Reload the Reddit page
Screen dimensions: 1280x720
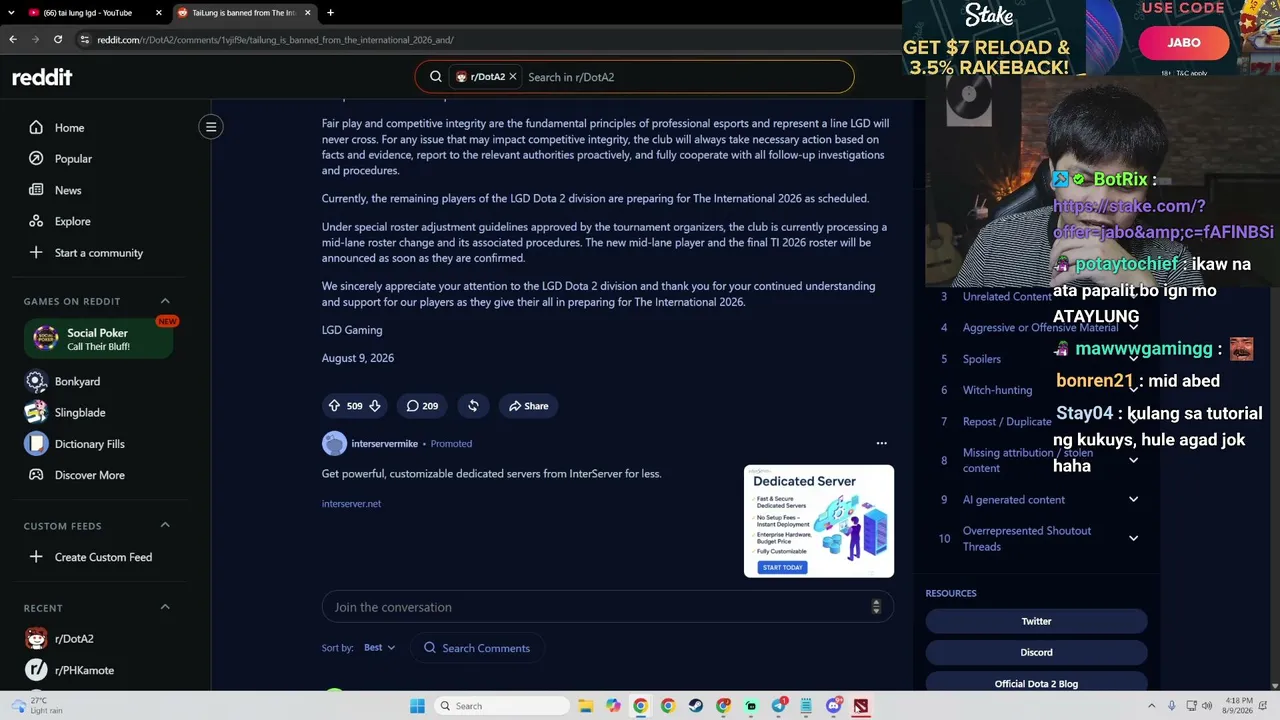[58, 40]
